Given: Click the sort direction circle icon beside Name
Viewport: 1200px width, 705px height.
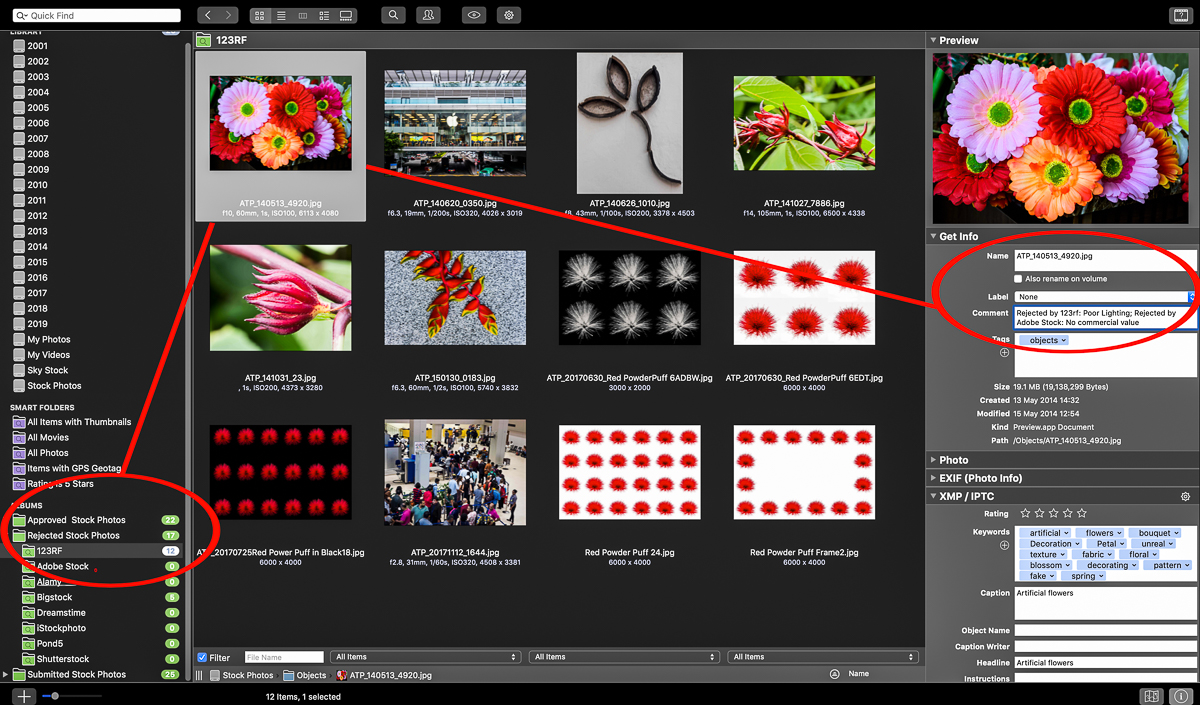Looking at the screenshot, I should pos(834,675).
